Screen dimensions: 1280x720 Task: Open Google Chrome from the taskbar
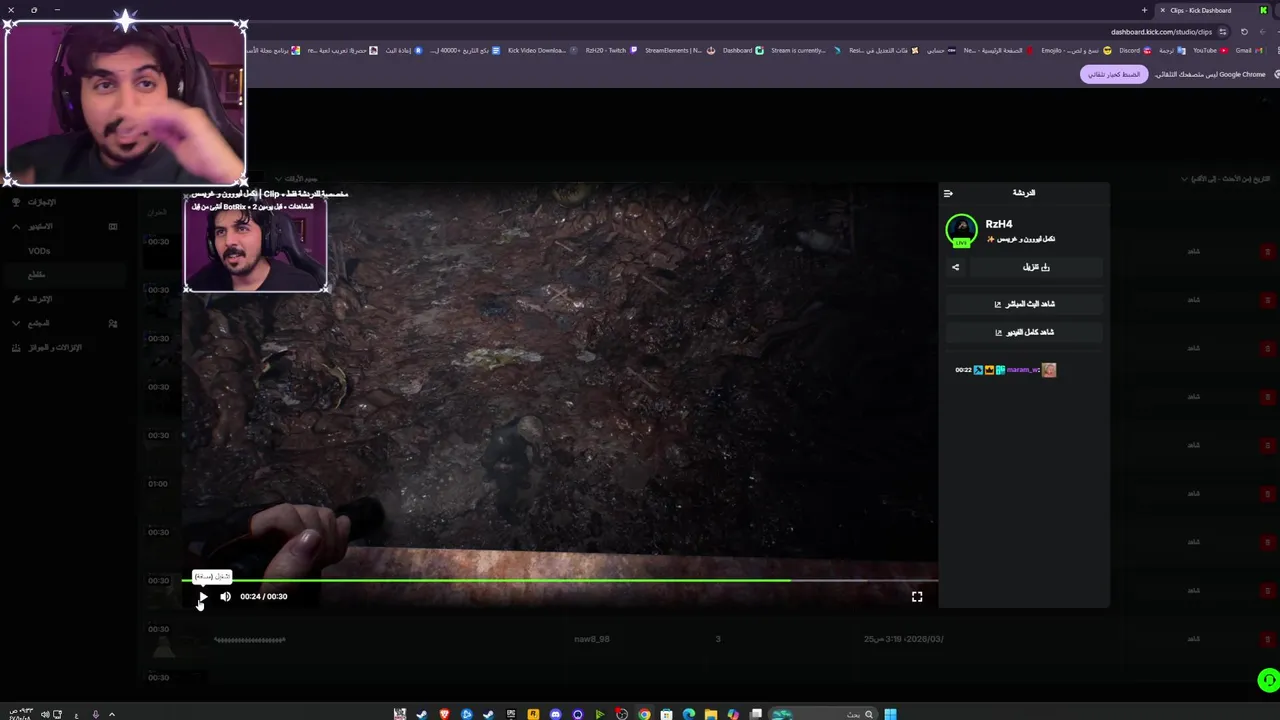click(x=644, y=714)
